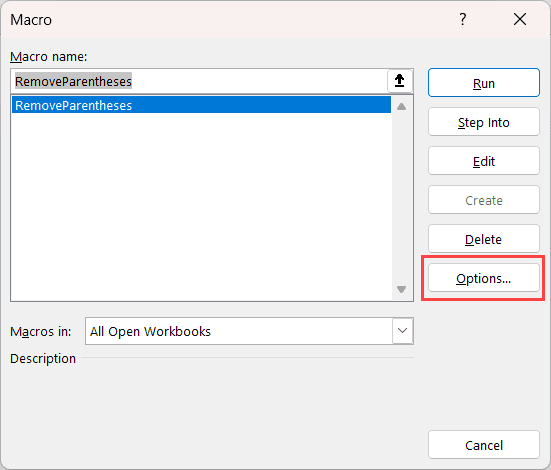Click the Description label
551x470 pixels.
point(43,358)
